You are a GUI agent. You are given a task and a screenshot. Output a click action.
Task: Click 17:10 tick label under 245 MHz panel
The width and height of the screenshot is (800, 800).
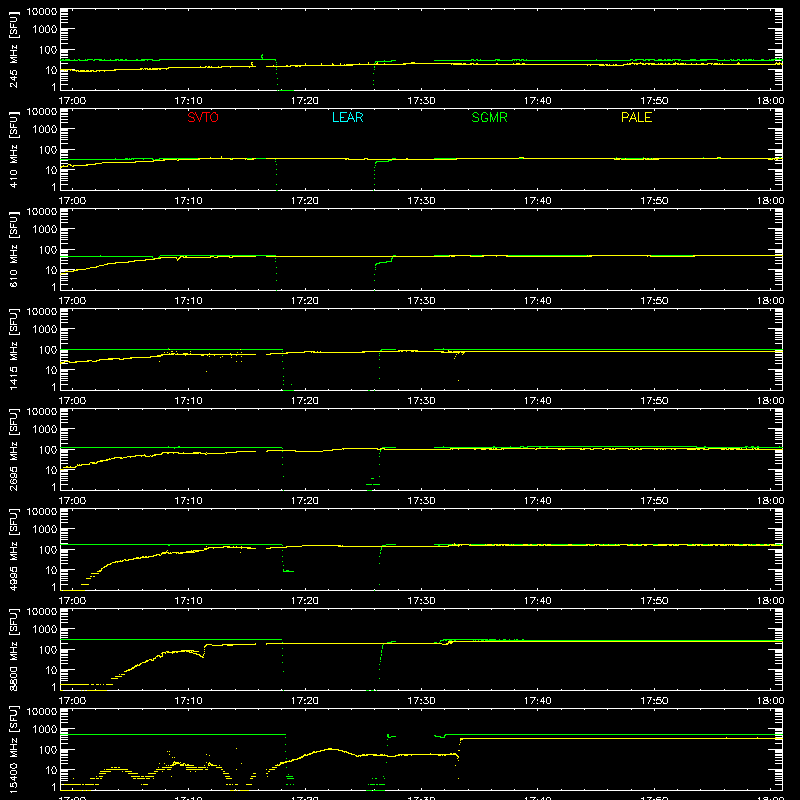pyautogui.click(x=188, y=101)
